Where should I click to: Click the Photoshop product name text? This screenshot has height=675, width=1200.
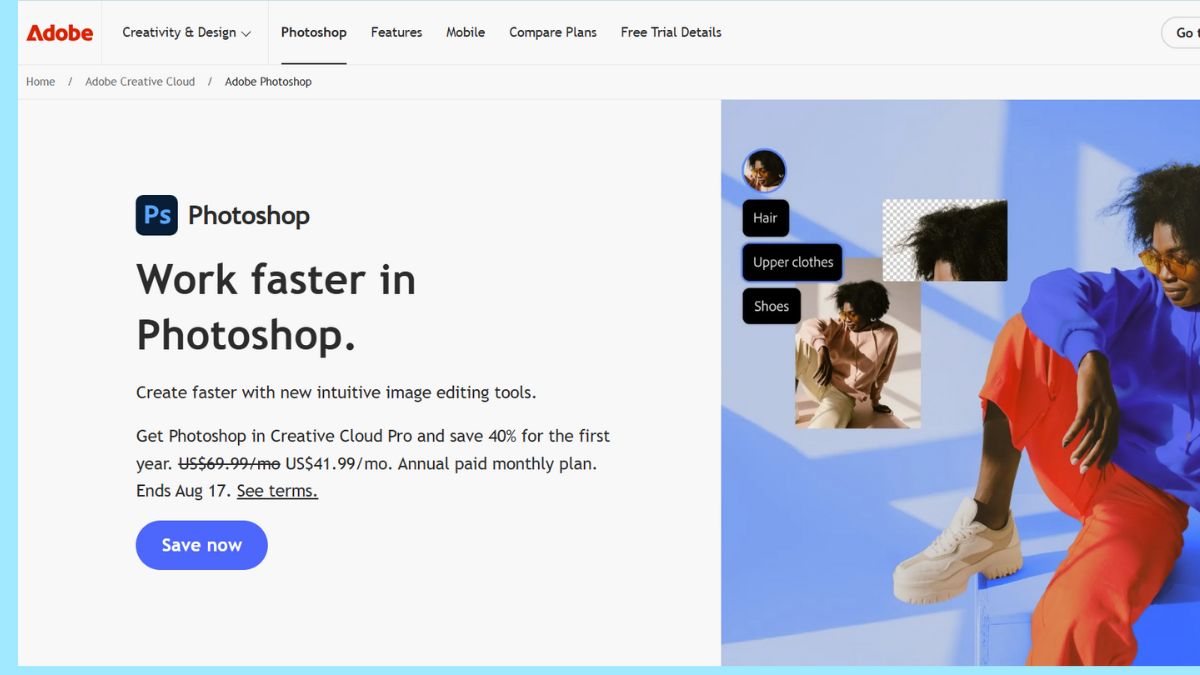(249, 215)
